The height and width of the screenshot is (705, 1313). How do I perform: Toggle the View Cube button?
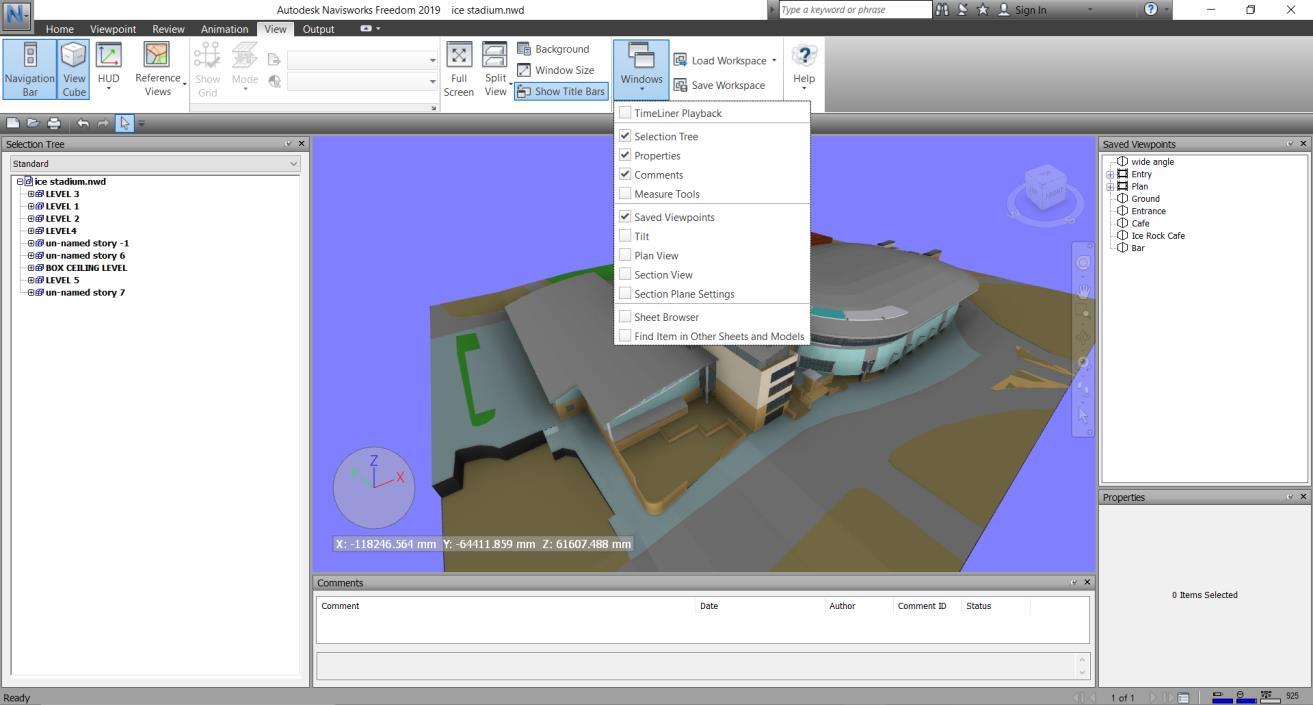[74, 69]
